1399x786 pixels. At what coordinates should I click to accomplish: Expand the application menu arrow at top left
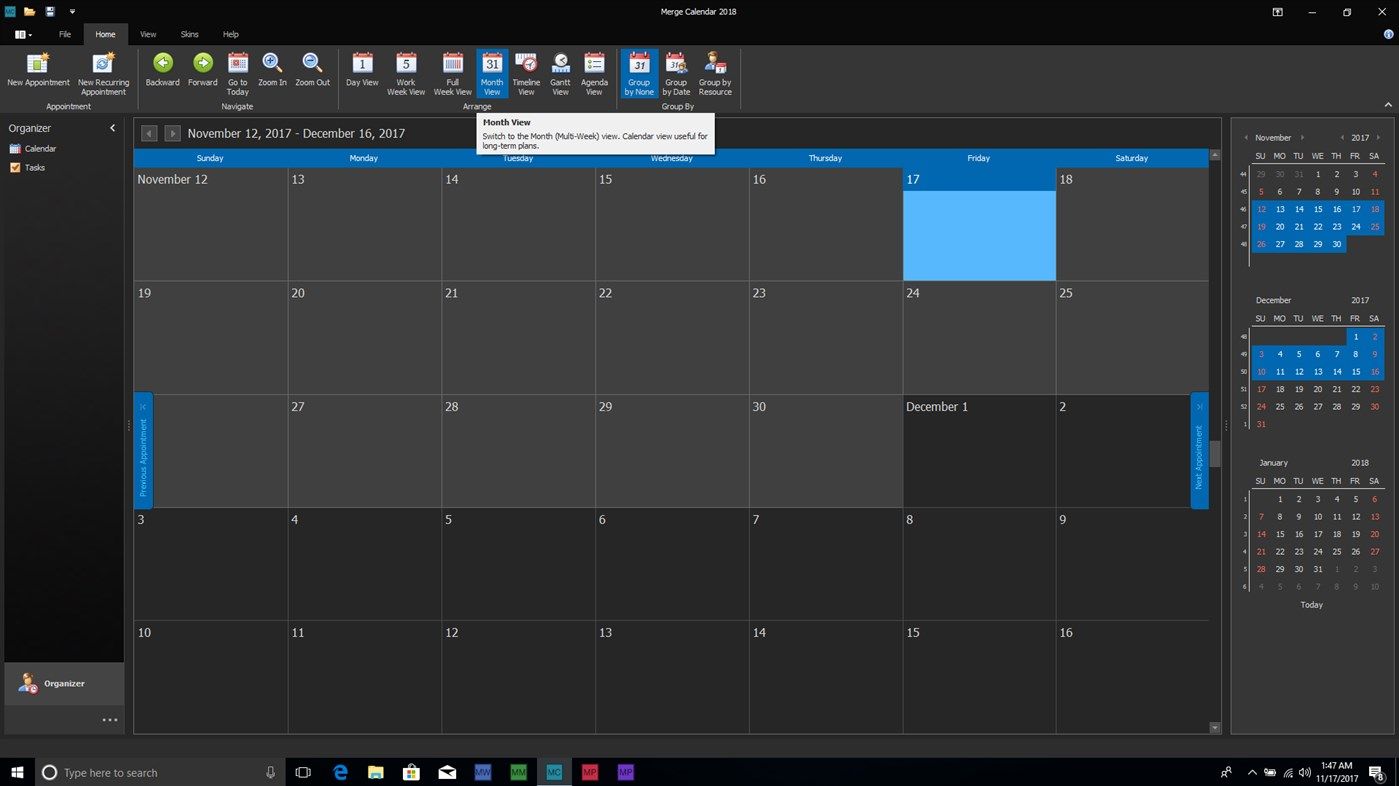pyautogui.click(x=29, y=33)
